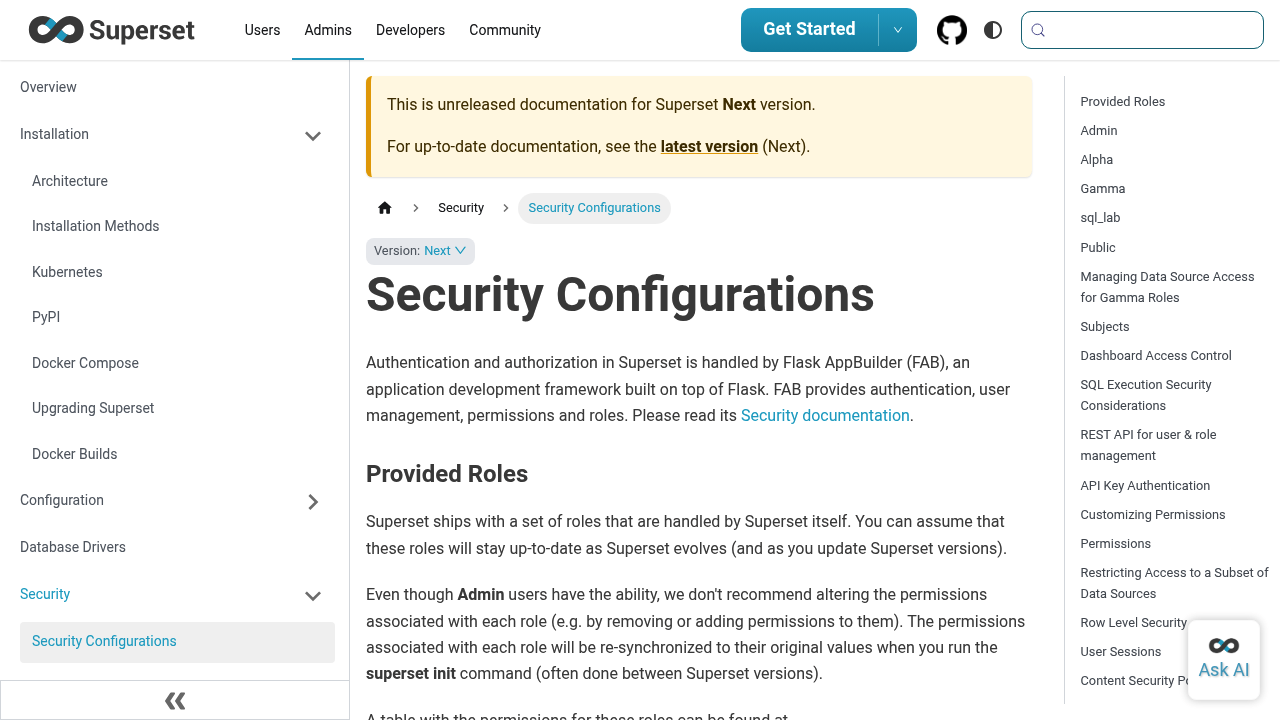Click the Security Configurations page heading

[620, 295]
